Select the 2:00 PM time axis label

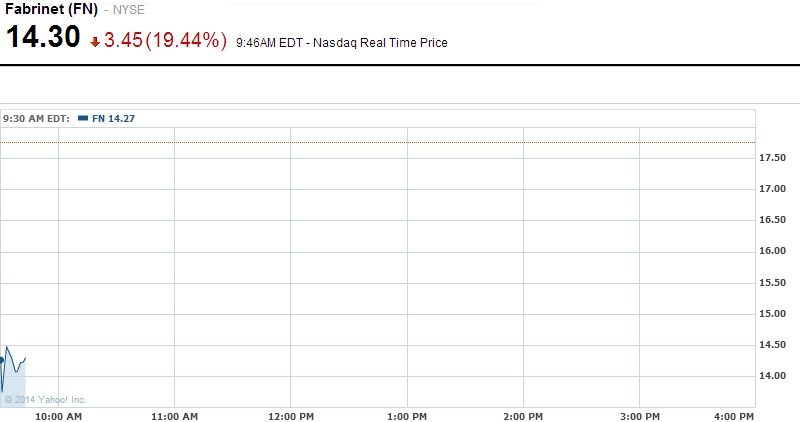[522, 414]
